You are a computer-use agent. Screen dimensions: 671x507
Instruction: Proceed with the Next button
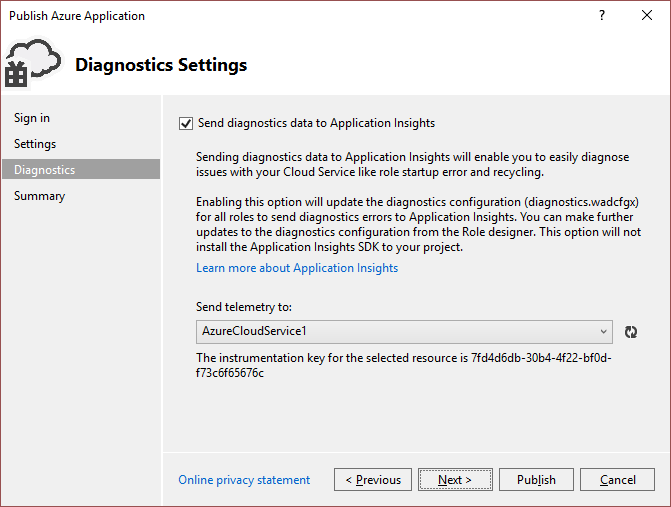(x=455, y=480)
